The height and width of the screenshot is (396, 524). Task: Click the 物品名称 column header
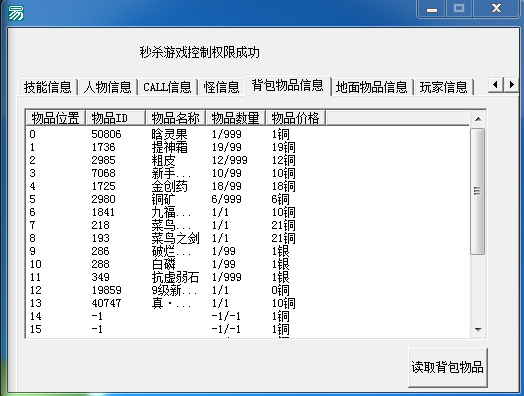point(175,118)
